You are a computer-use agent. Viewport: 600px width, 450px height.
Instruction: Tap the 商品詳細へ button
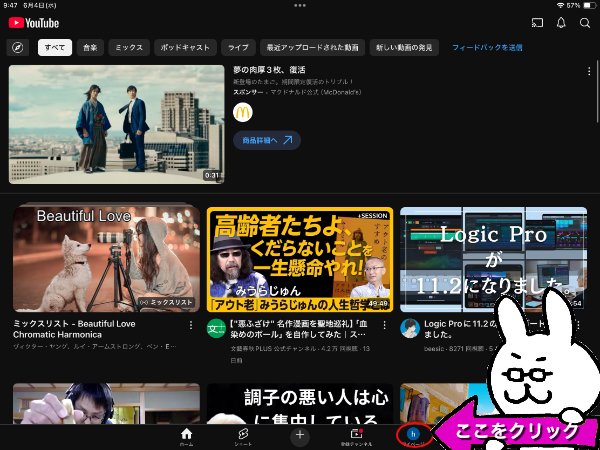tap(267, 140)
